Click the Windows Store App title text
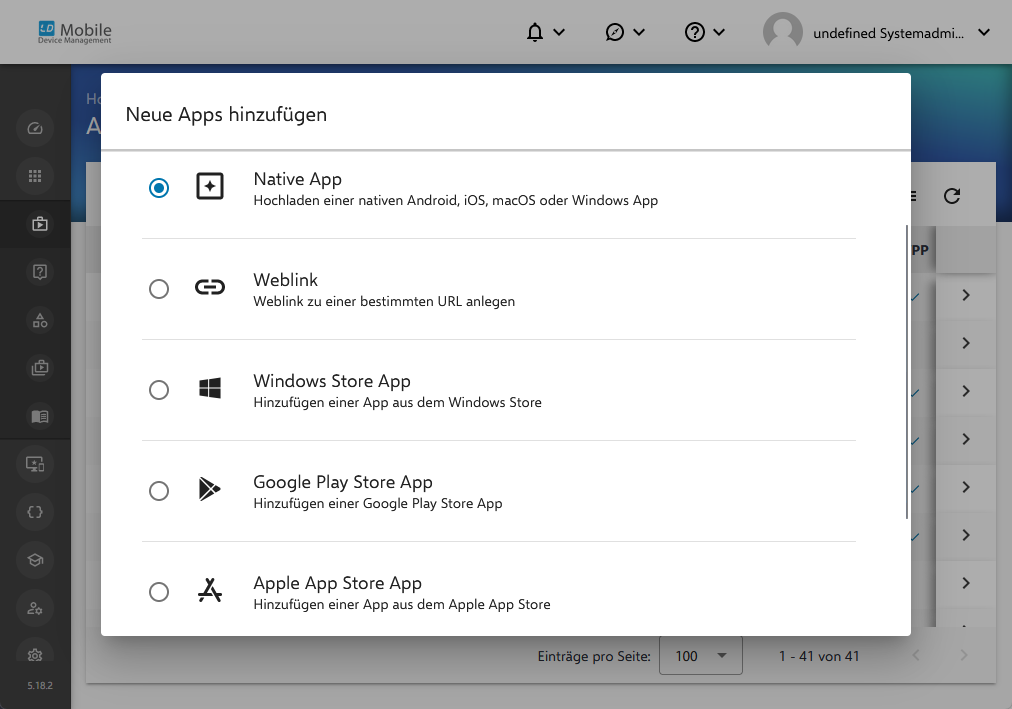This screenshot has height=709, width=1012. pos(332,381)
